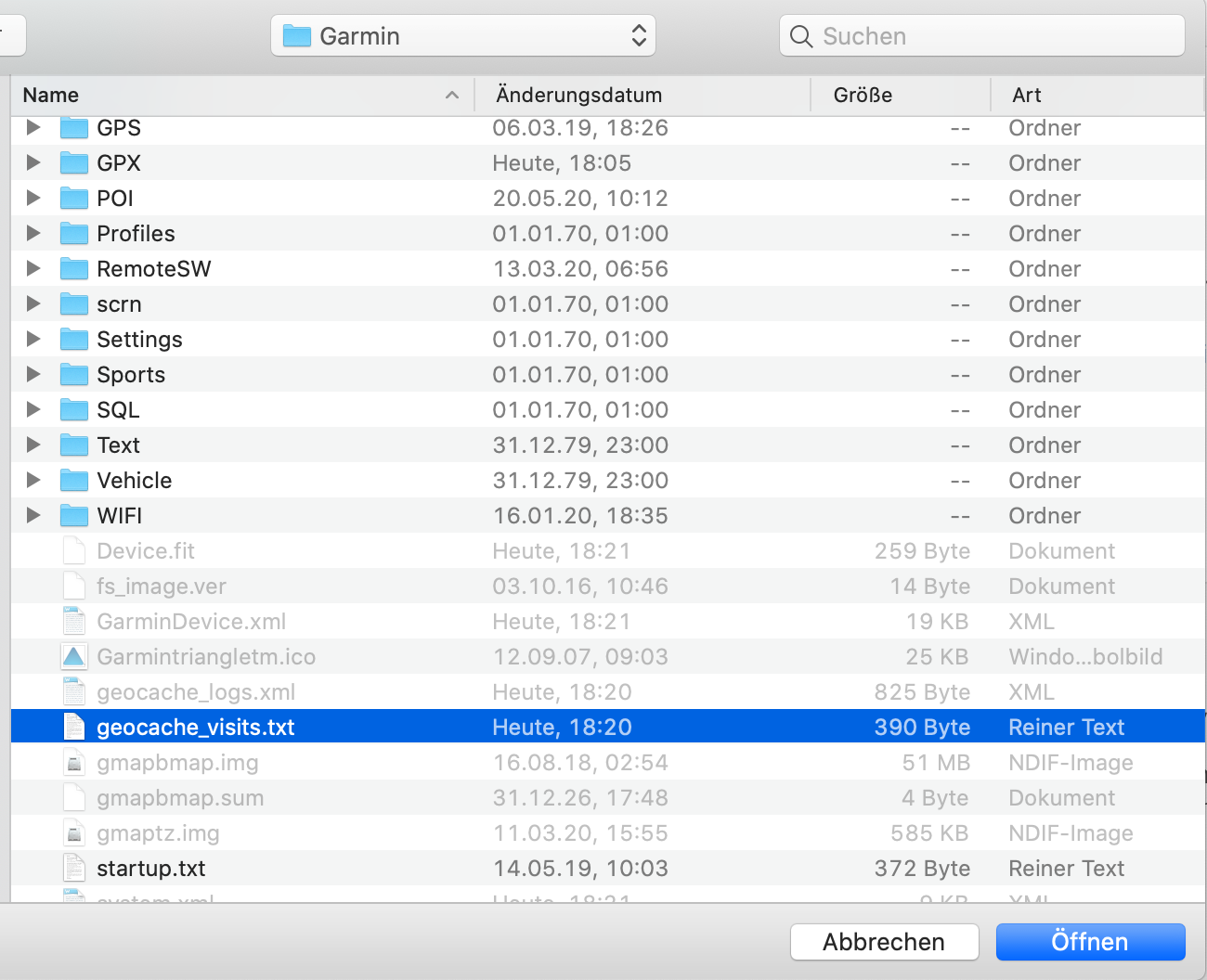The image size is (1207, 980).
Task: Click the Sports folder name
Action: 131,374
